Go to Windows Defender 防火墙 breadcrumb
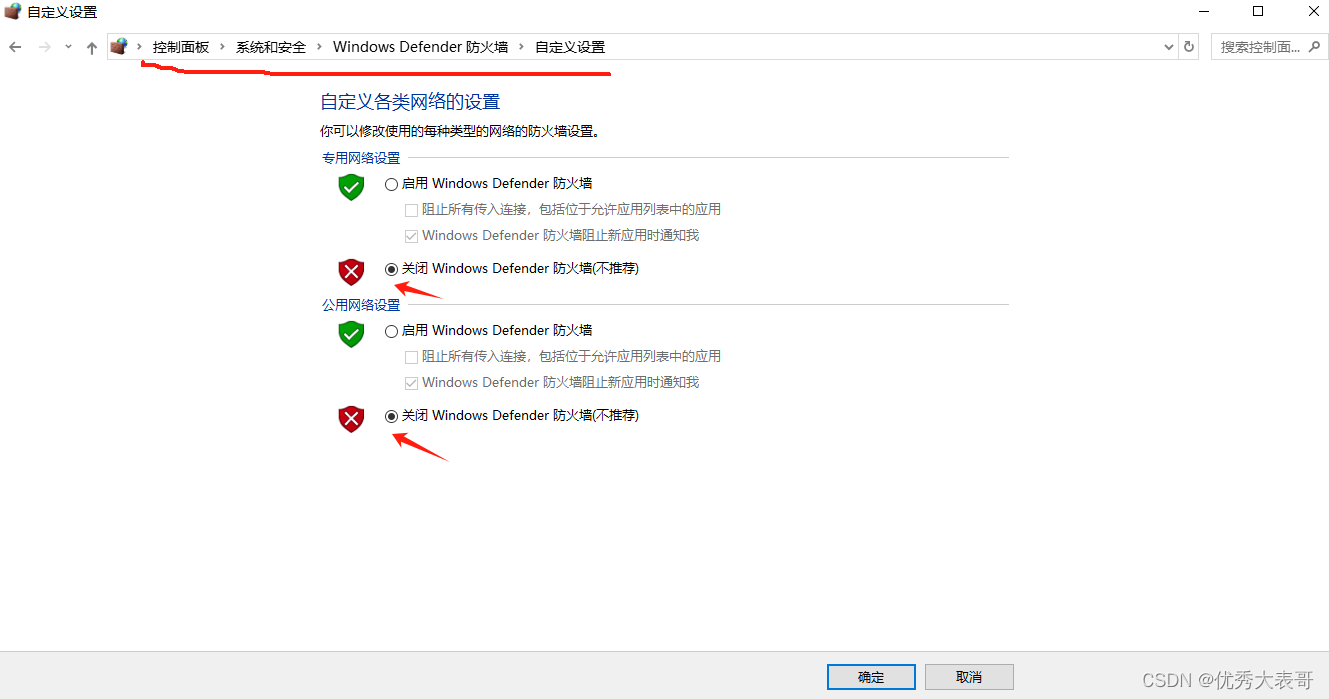 click(420, 47)
